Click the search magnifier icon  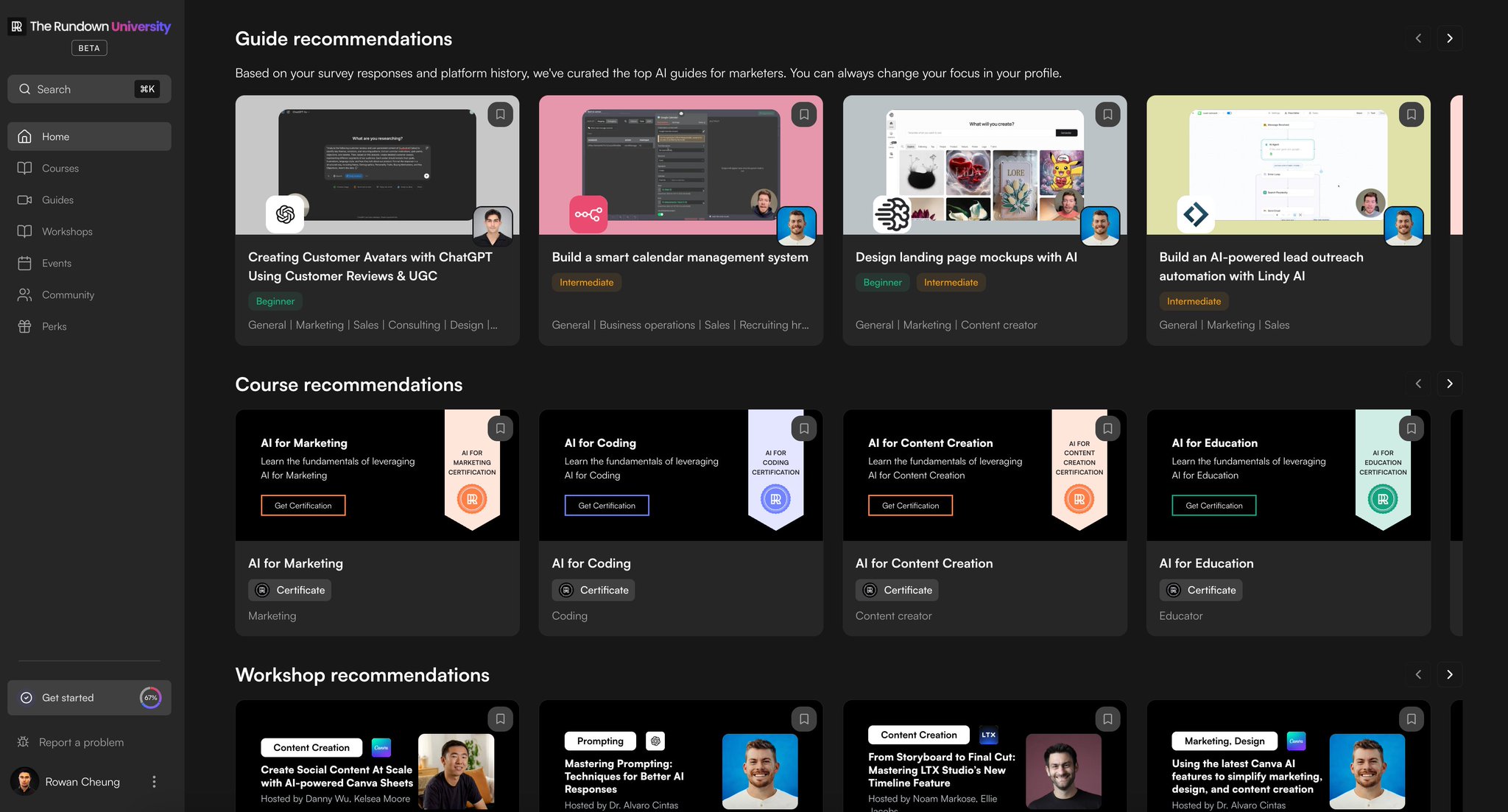(25, 89)
